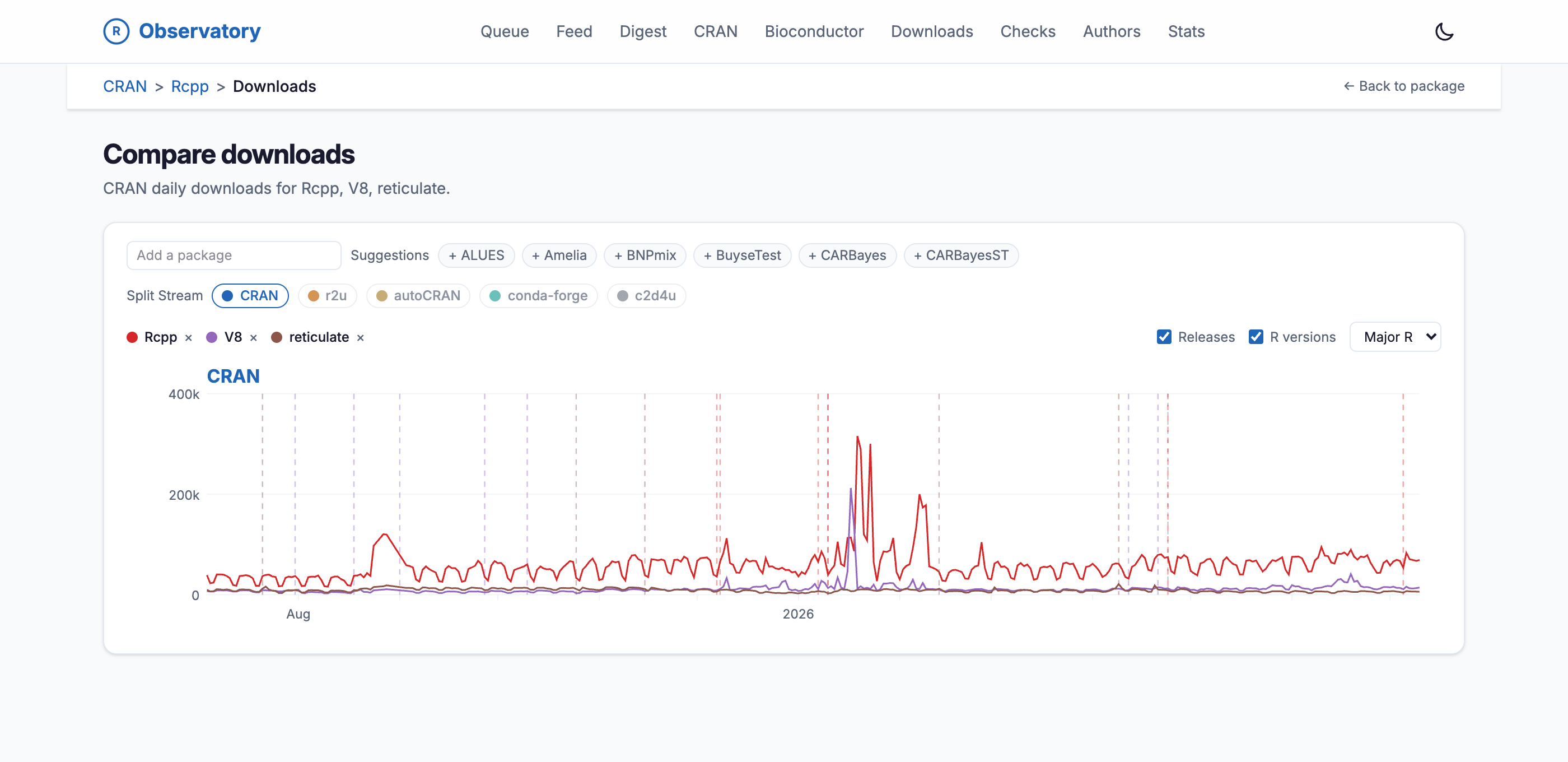Add suggested package CARBayes

[847, 255]
